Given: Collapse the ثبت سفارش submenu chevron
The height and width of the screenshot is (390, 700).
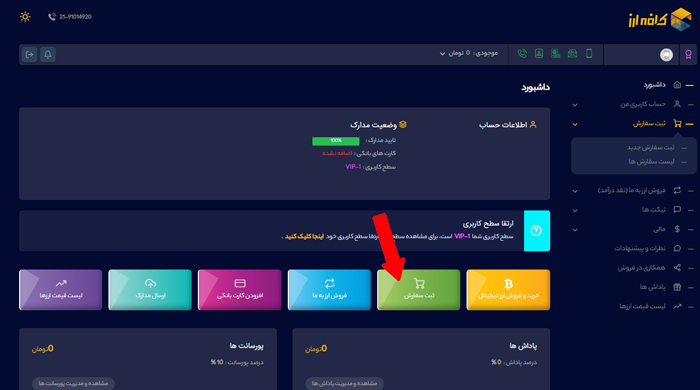Looking at the screenshot, I should (575, 124).
